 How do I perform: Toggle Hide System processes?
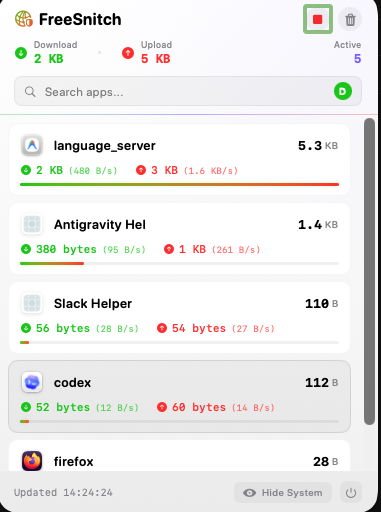(283, 492)
